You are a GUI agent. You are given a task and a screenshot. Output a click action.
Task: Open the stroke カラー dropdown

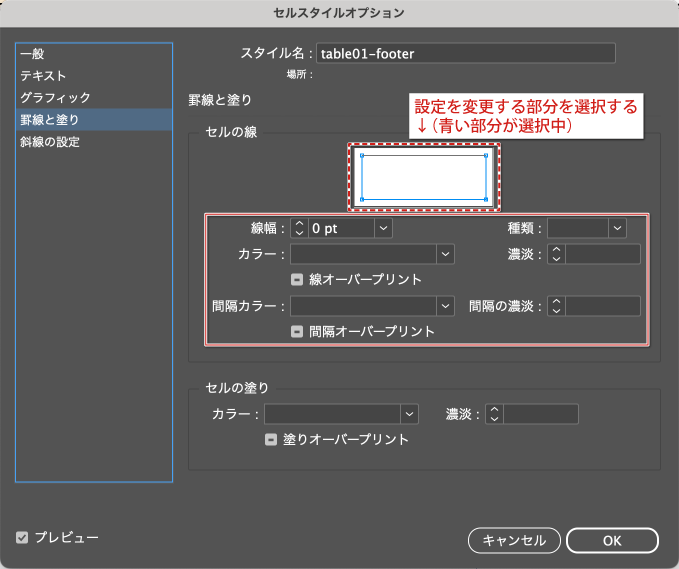click(445, 254)
